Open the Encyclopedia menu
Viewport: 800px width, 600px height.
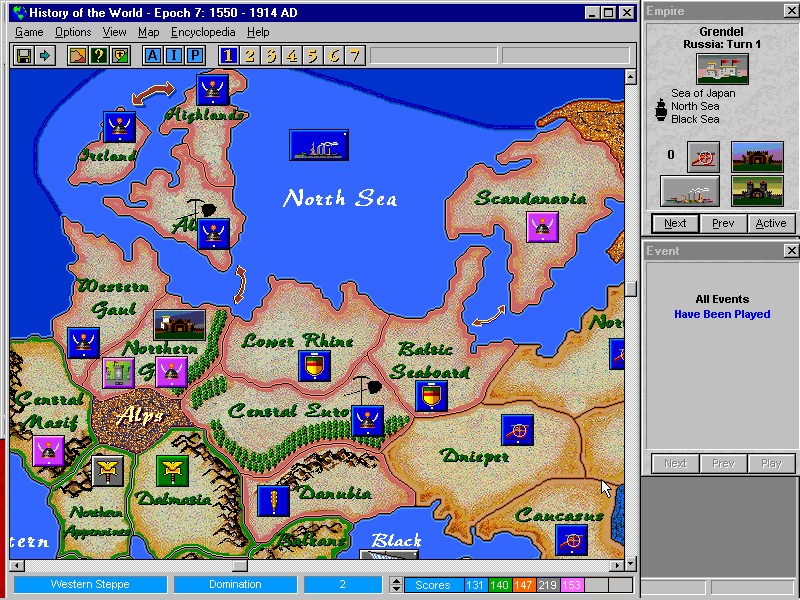click(x=203, y=32)
